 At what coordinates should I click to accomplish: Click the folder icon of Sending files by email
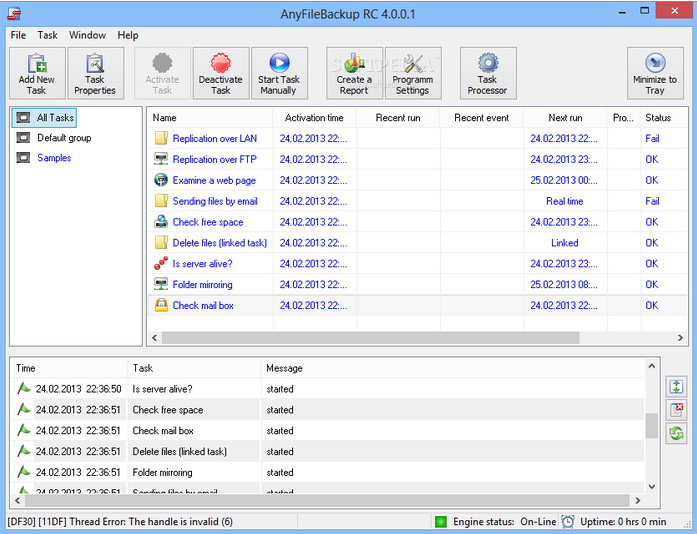coord(161,201)
